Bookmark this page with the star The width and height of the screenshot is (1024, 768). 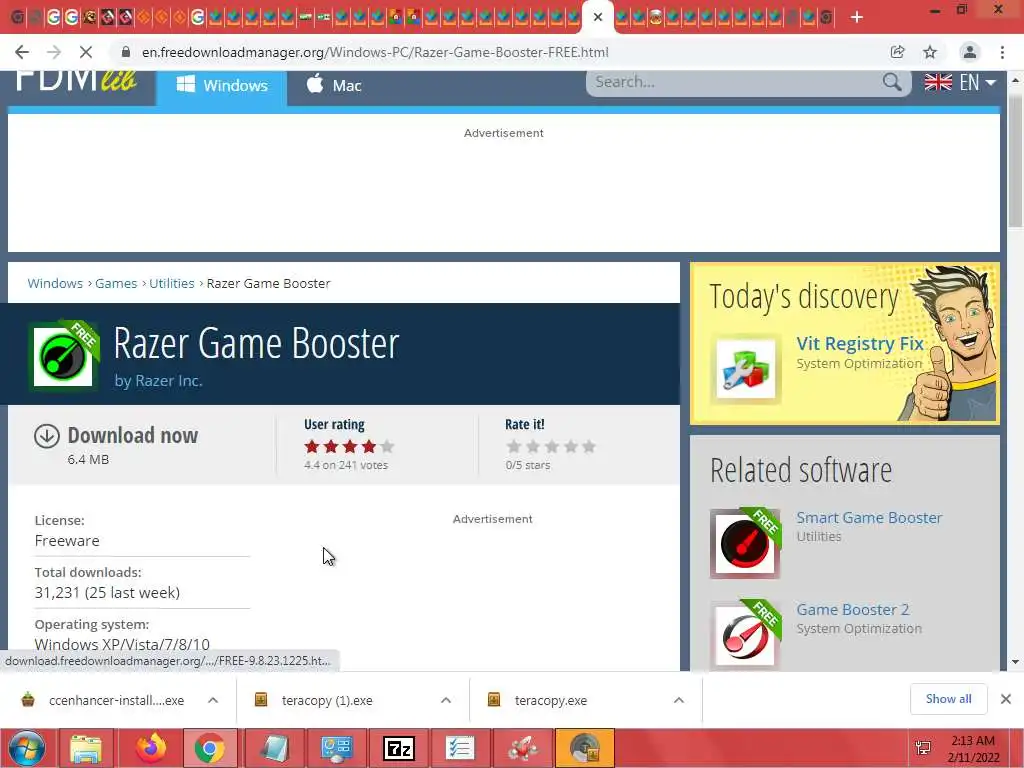pyautogui.click(x=930, y=52)
